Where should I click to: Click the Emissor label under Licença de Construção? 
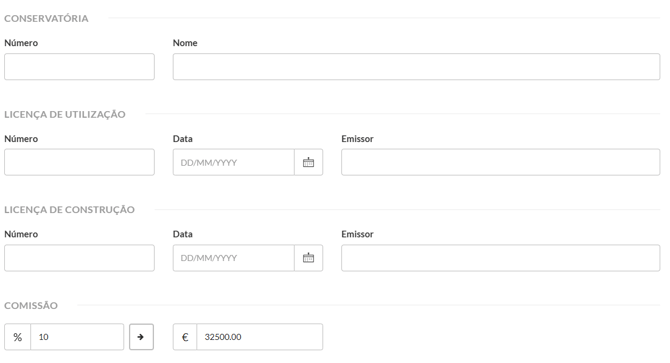(x=357, y=234)
